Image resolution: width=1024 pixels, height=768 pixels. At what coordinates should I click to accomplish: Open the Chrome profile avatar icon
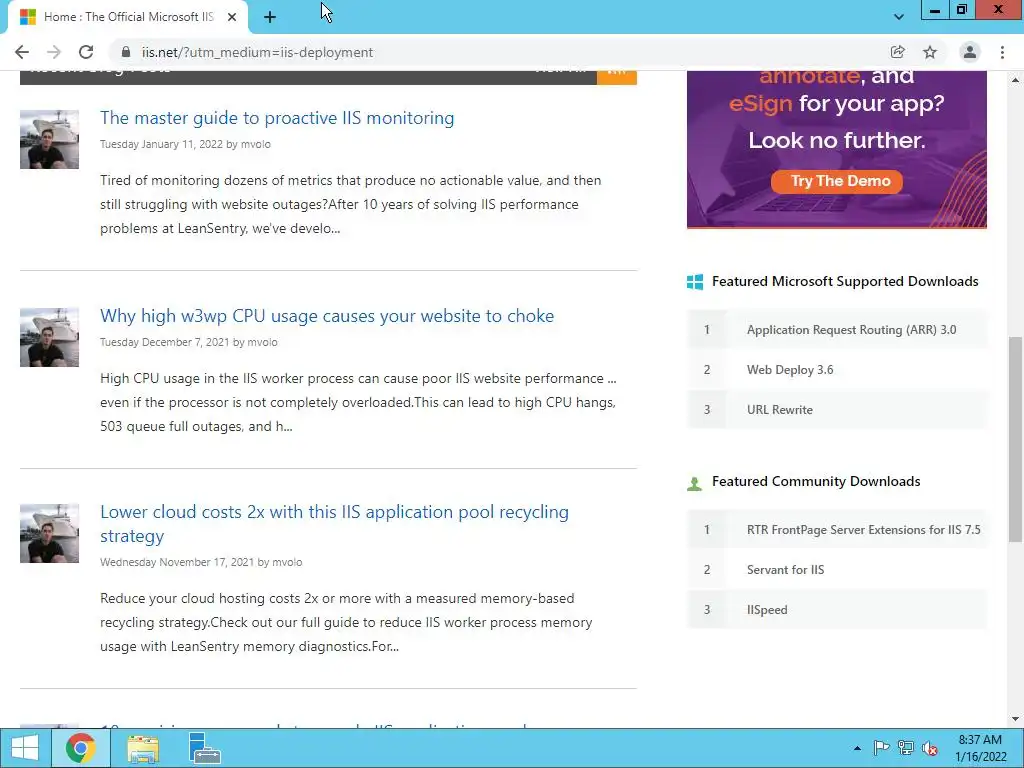(x=970, y=52)
